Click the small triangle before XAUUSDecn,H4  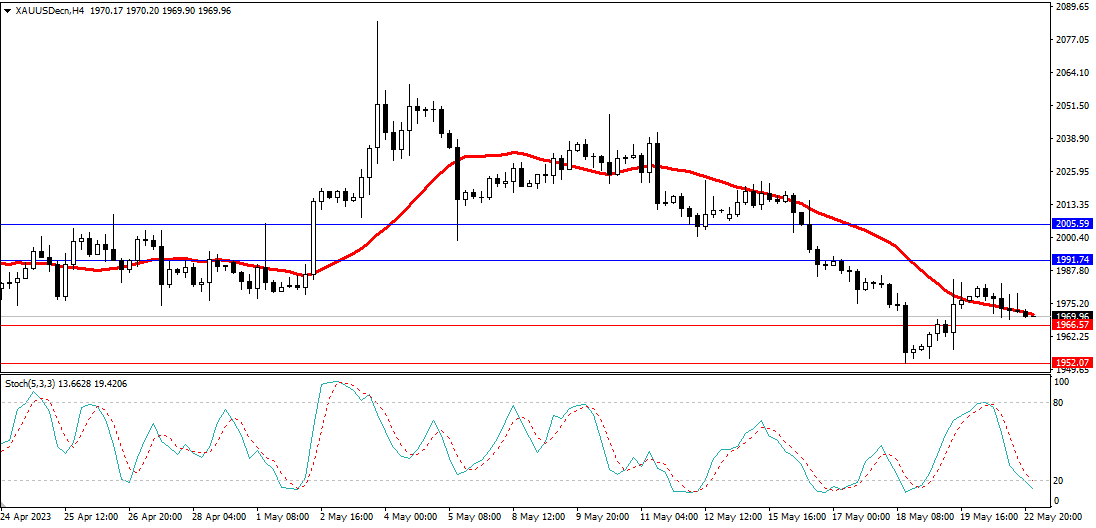click(7, 10)
